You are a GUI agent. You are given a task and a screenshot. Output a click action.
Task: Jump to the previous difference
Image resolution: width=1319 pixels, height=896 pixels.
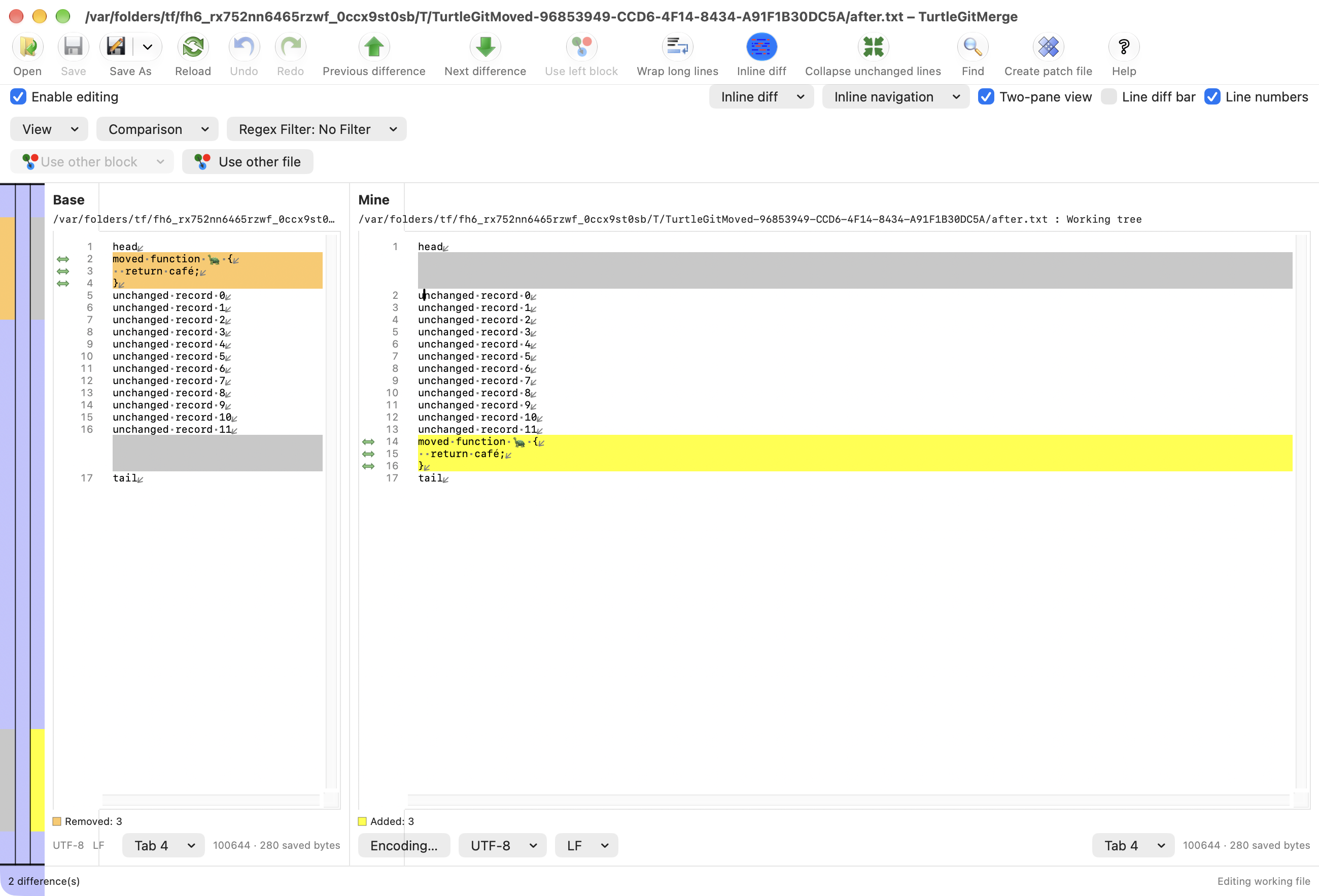pyautogui.click(x=373, y=47)
